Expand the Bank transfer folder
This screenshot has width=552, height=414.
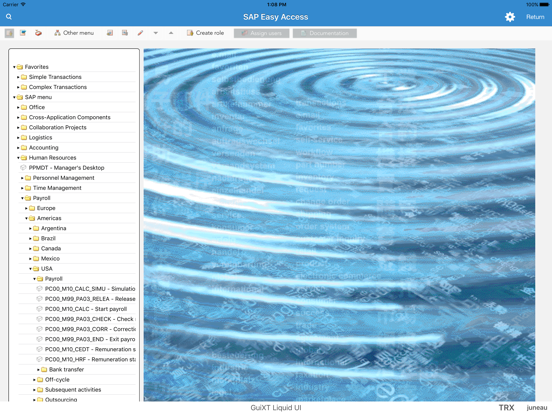38,370
